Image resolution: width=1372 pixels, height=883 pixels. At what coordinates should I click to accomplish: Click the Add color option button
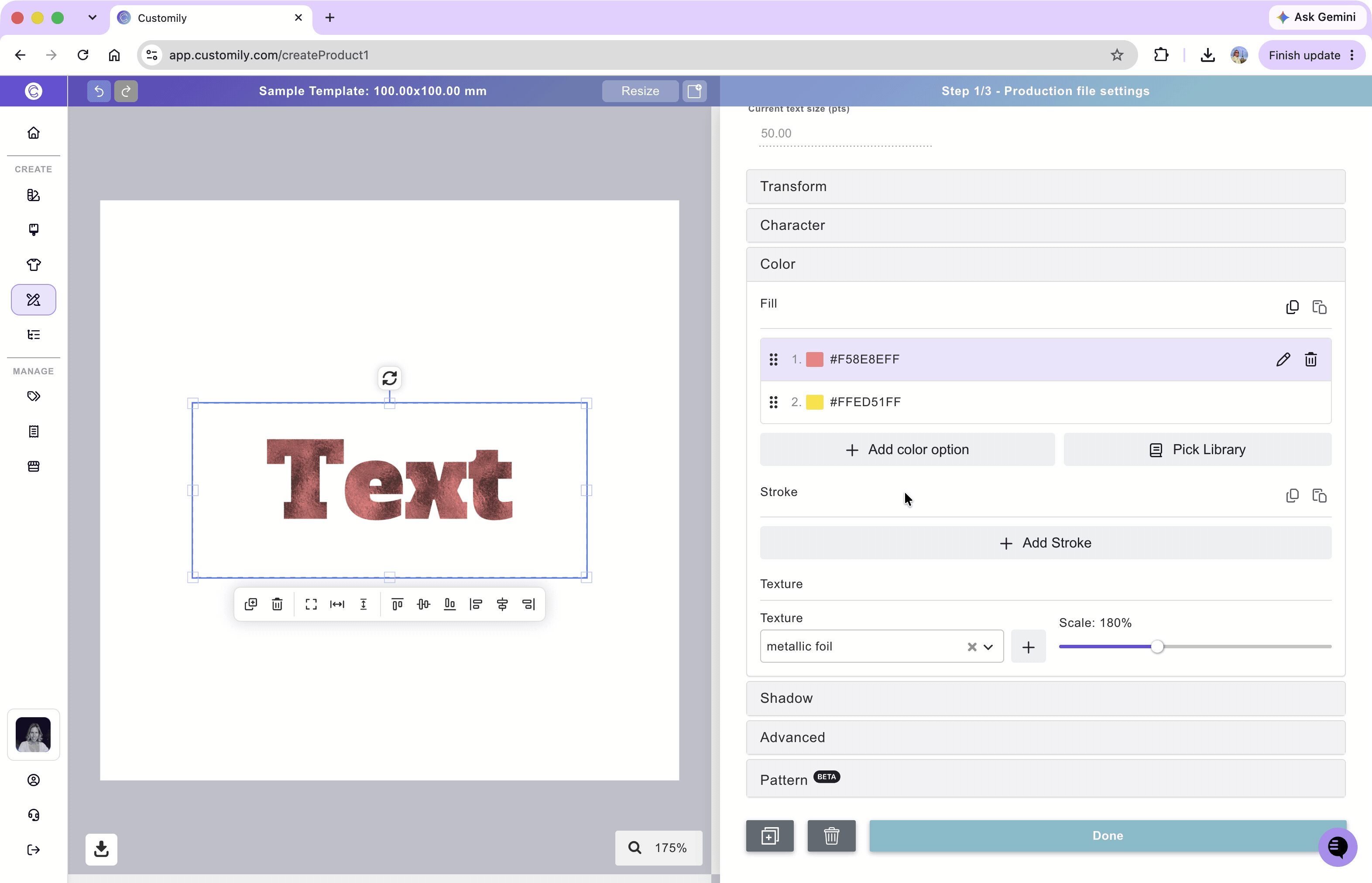pos(907,449)
